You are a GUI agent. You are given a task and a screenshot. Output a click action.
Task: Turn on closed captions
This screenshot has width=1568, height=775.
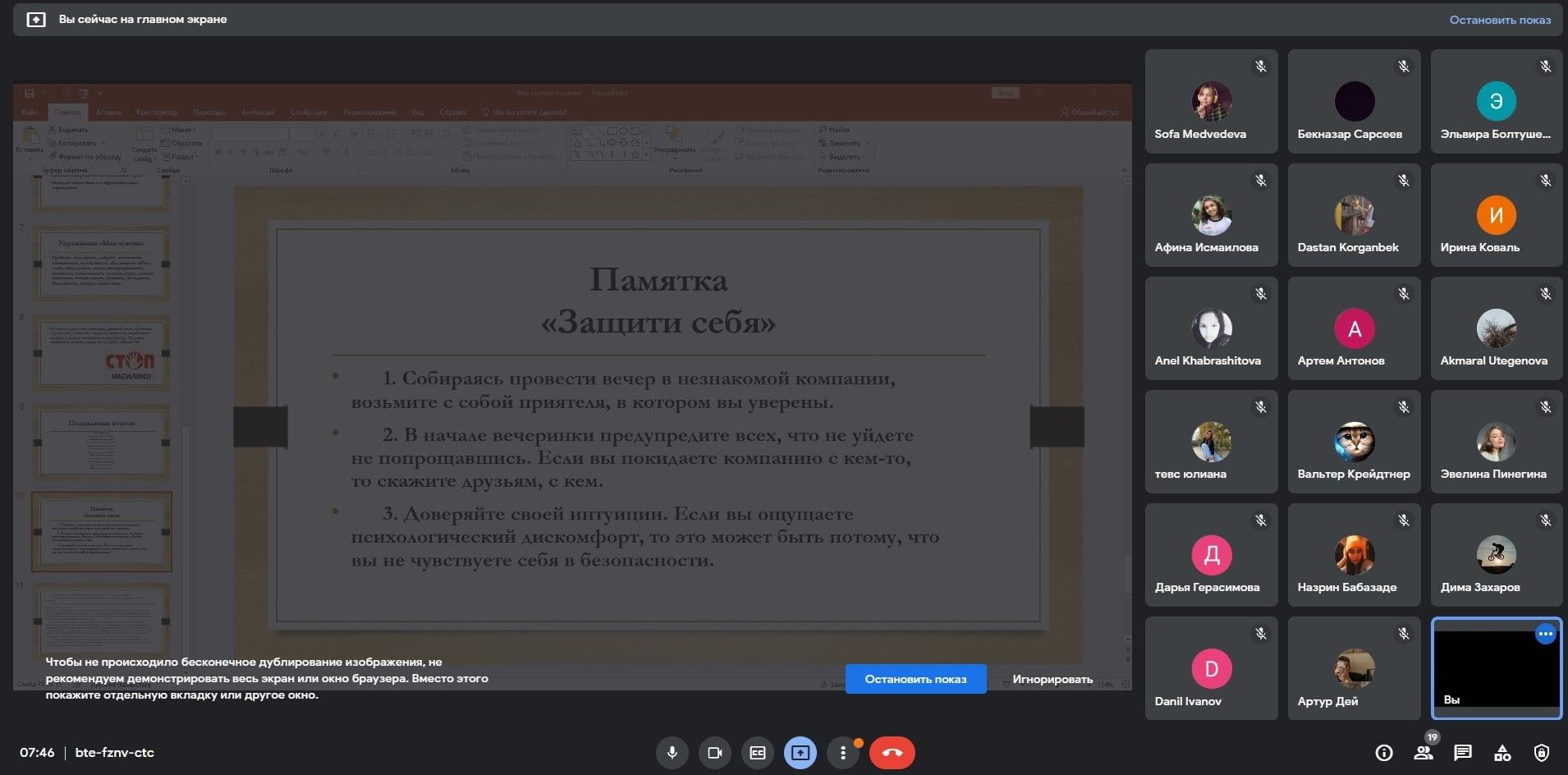pos(757,753)
